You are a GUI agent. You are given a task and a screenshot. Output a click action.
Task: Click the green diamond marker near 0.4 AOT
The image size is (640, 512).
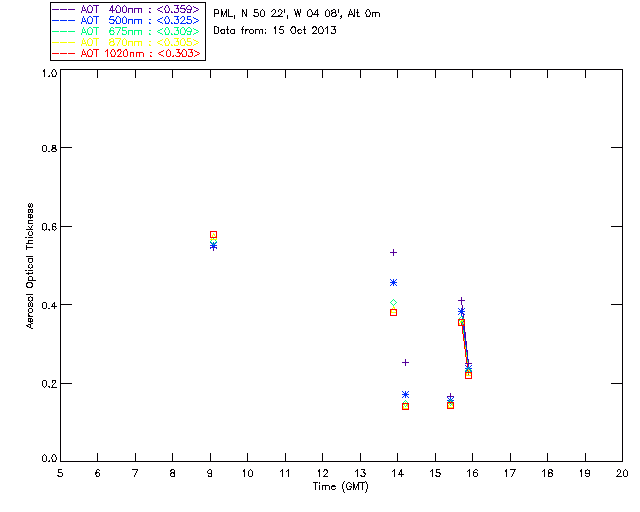coord(393,303)
